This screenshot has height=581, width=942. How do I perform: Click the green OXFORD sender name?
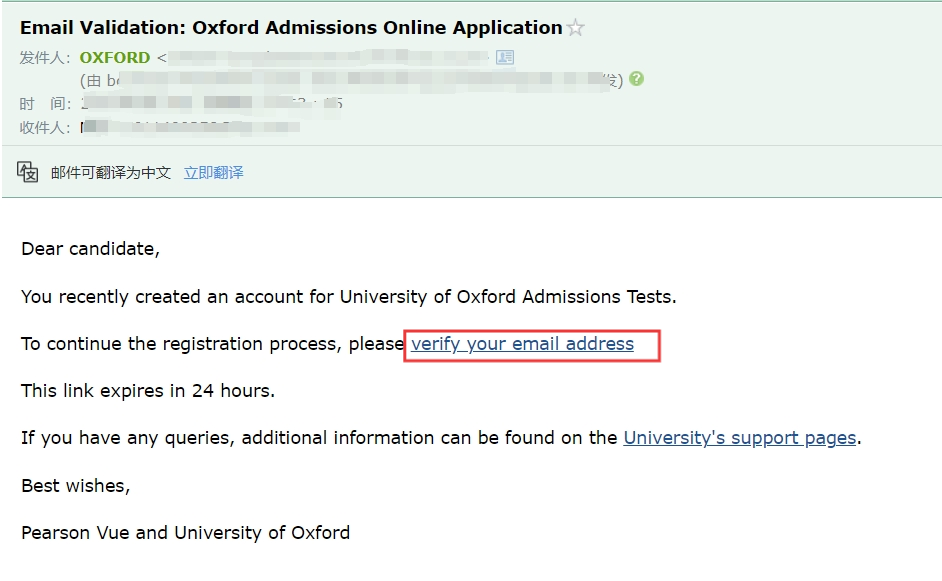115,58
